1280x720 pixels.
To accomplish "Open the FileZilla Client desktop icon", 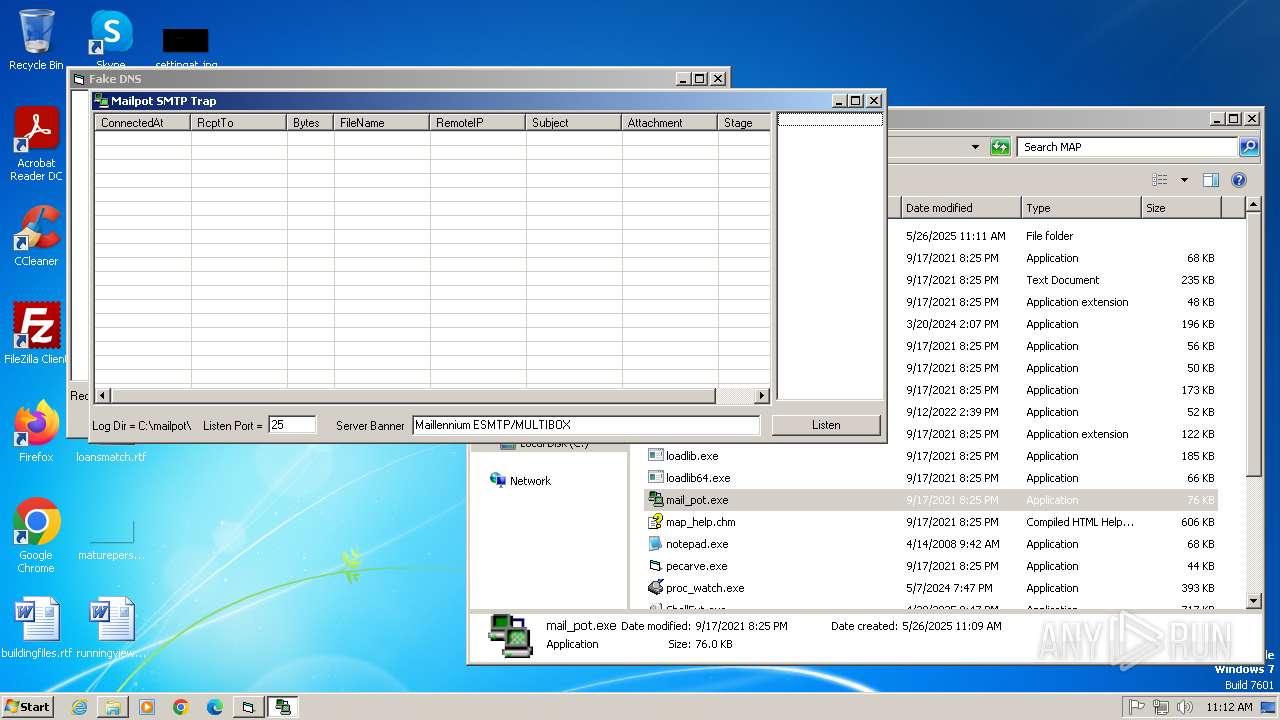I will tap(36, 333).
